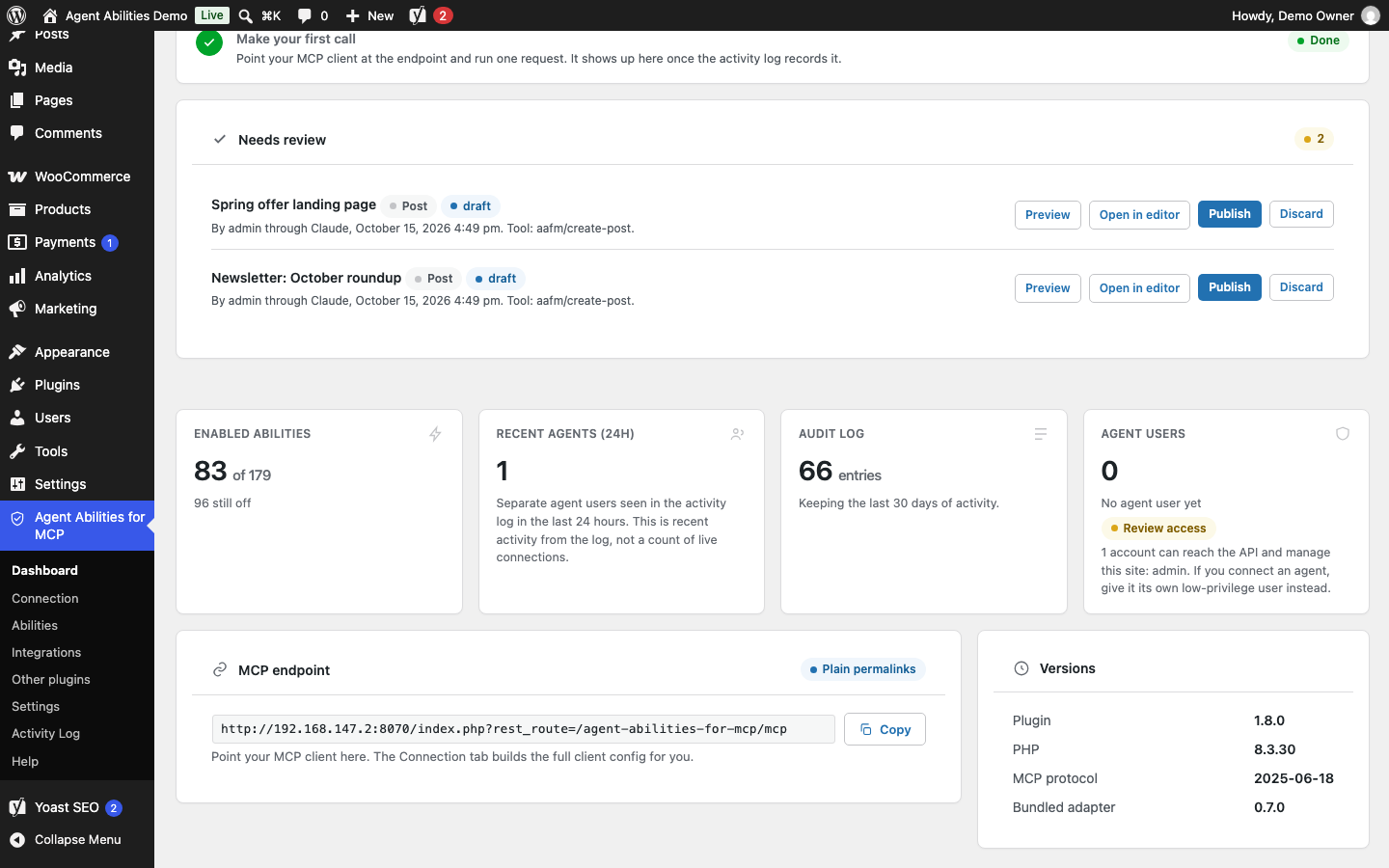The width and height of the screenshot is (1389, 868).
Task: Click the Audit Log list icon
Action: coord(1041,434)
